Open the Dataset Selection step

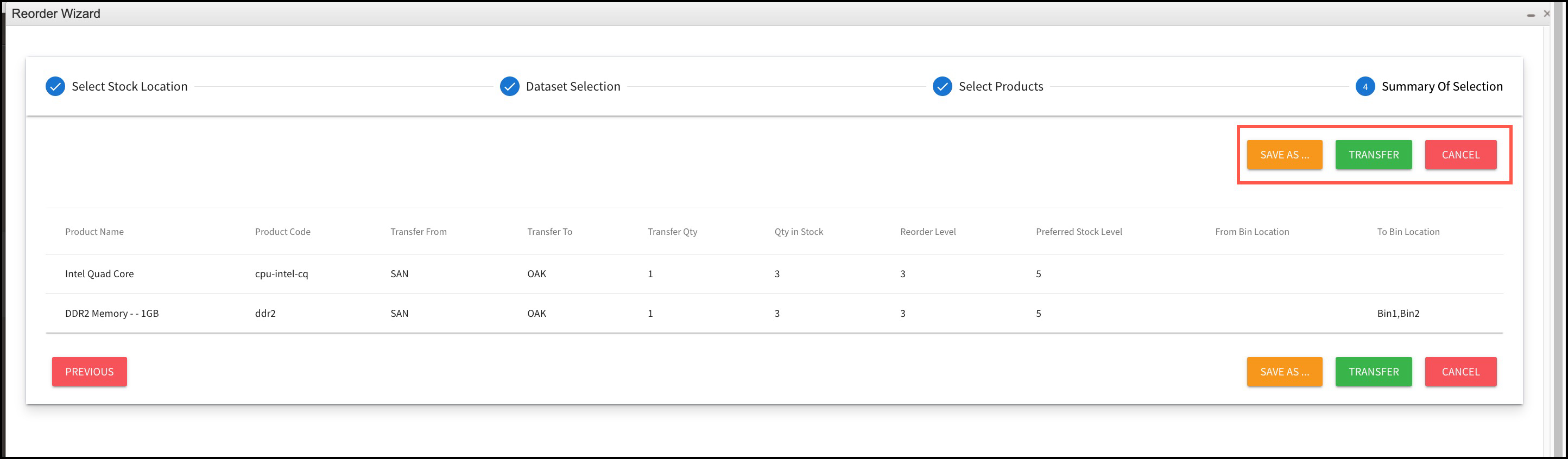tap(573, 86)
